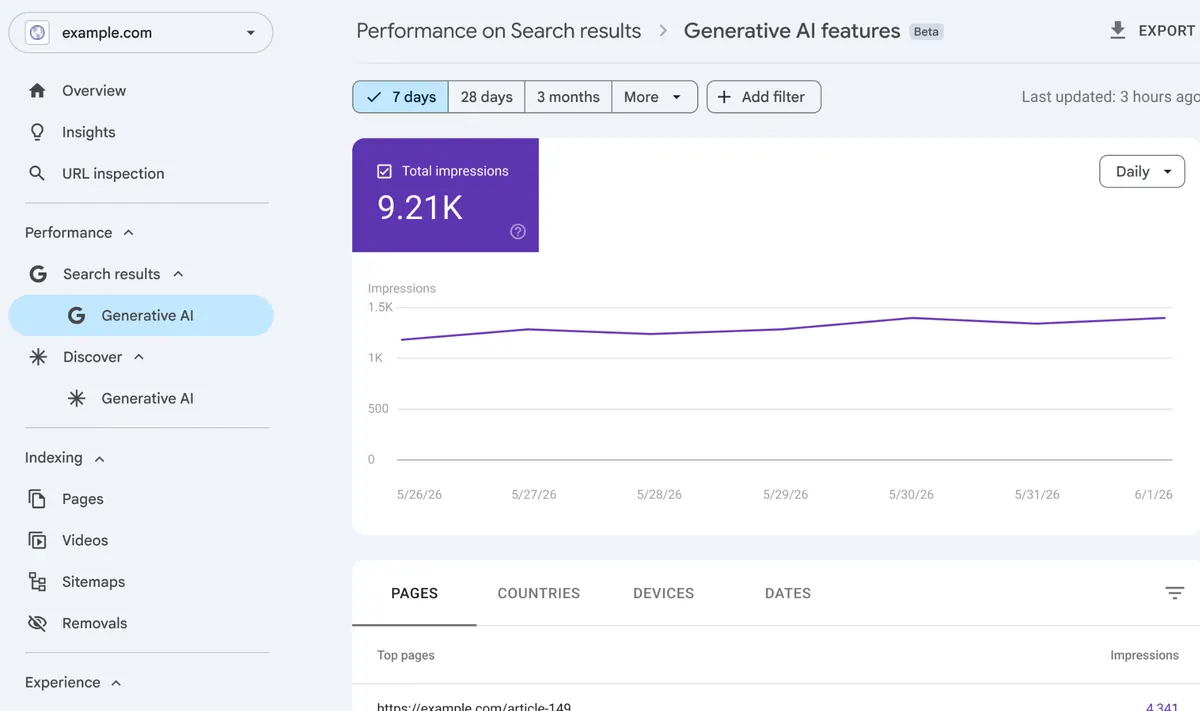Click the Sitemaps icon in the sidebar
The image size is (1200, 711).
click(x=37, y=582)
